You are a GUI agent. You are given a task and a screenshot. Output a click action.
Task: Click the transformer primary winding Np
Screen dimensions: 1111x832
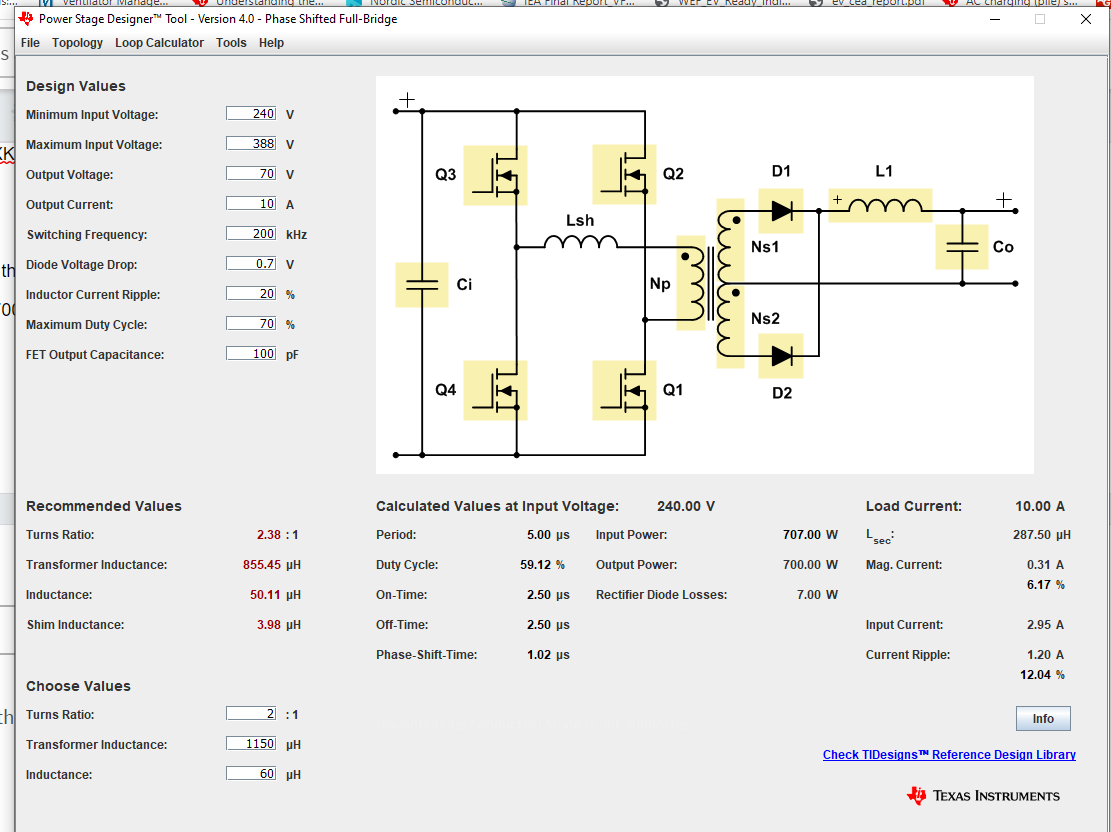[691, 283]
